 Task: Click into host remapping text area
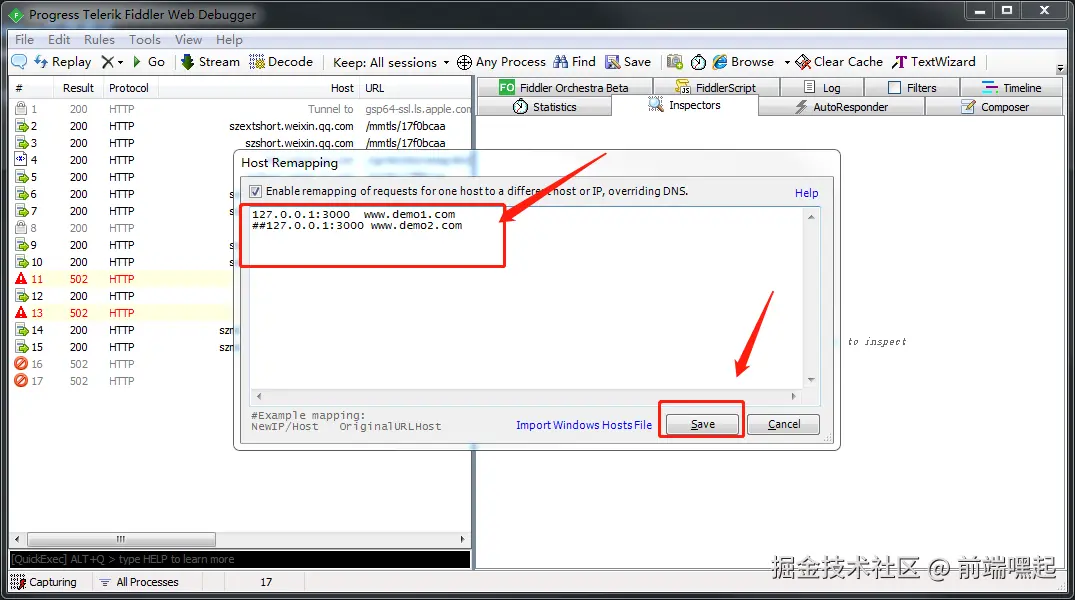[x=526, y=298]
